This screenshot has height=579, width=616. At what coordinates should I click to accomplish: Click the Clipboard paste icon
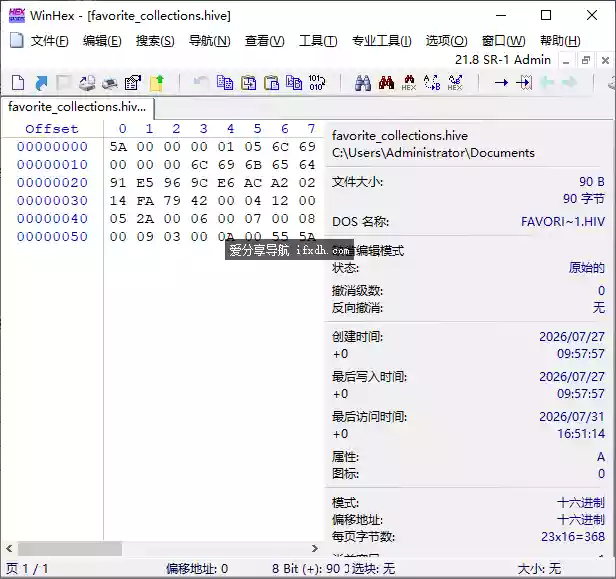pos(271,83)
